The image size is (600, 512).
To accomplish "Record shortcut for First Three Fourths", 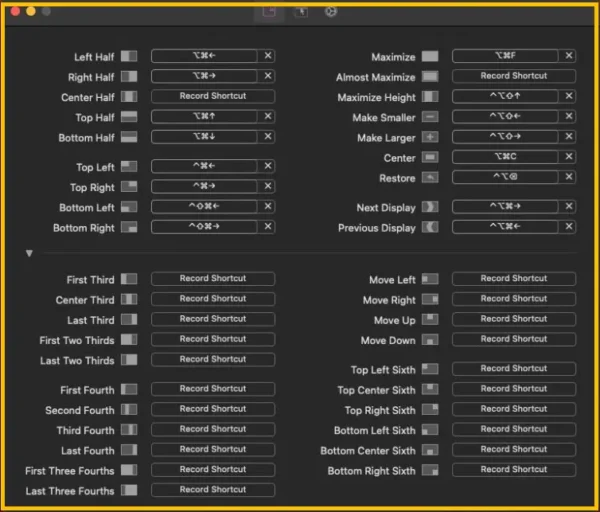I will coord(213,470).
